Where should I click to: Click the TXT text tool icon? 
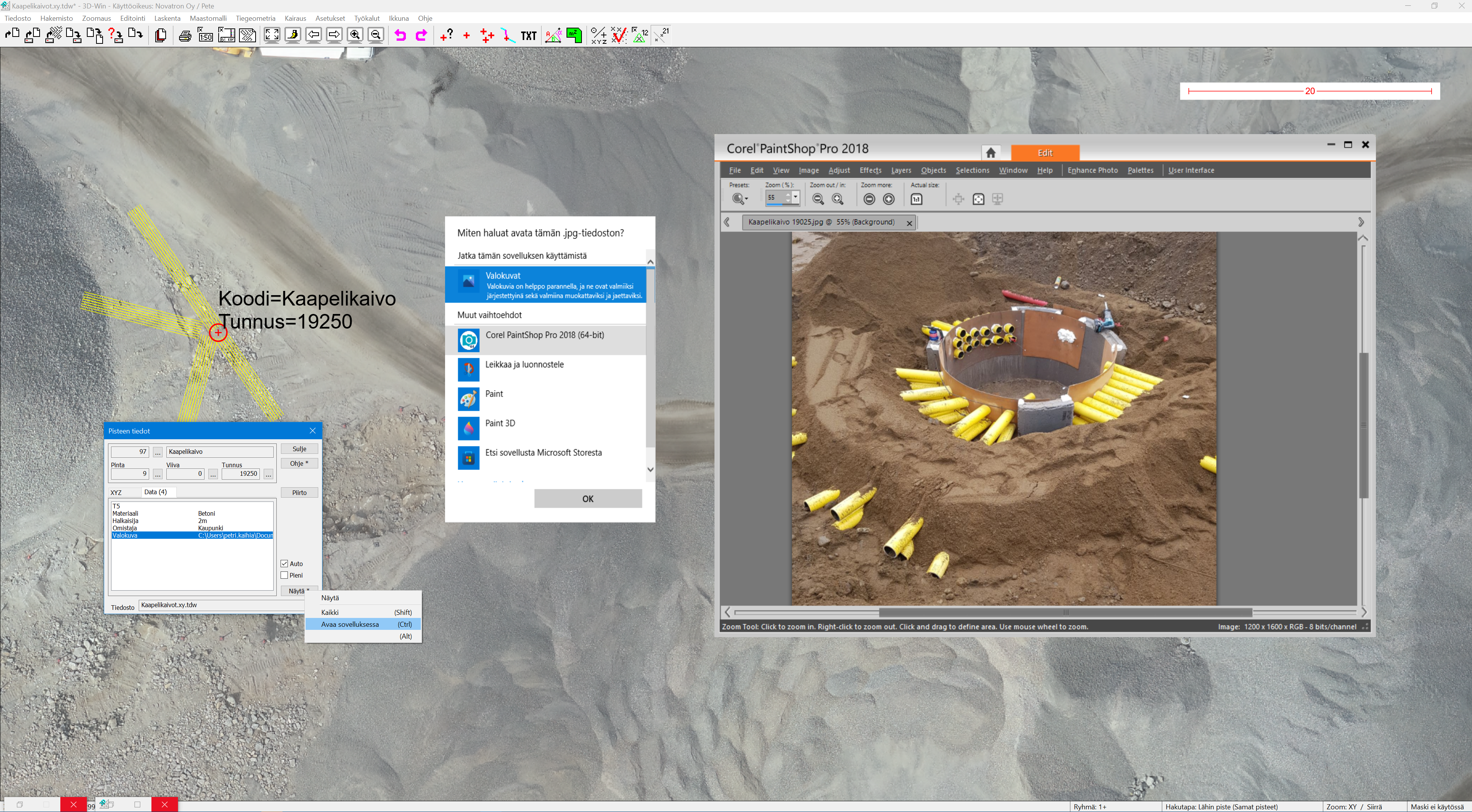(528, 35)
